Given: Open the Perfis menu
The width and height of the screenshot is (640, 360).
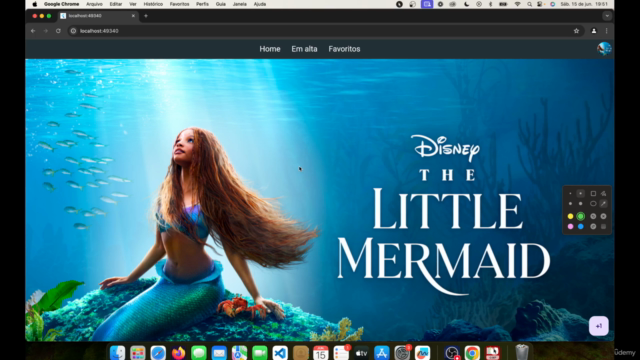Looking at the screenshot, I should 202,4.
